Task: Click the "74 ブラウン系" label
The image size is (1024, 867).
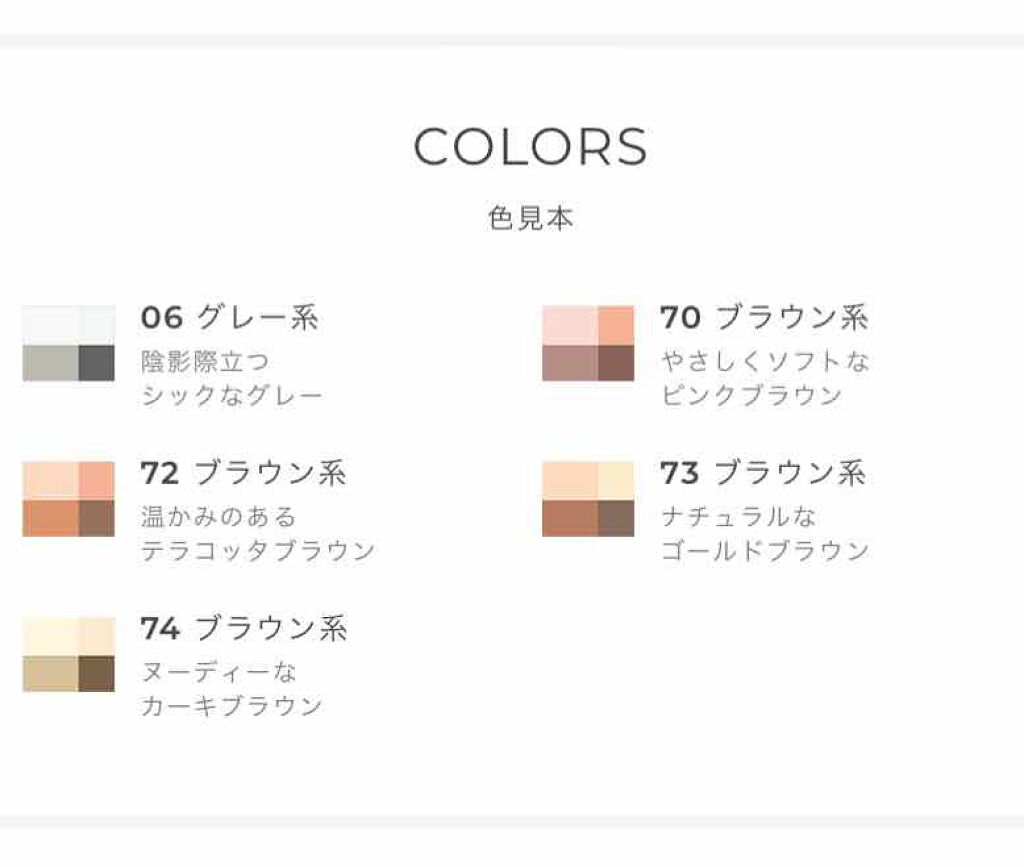Action: 243,629
